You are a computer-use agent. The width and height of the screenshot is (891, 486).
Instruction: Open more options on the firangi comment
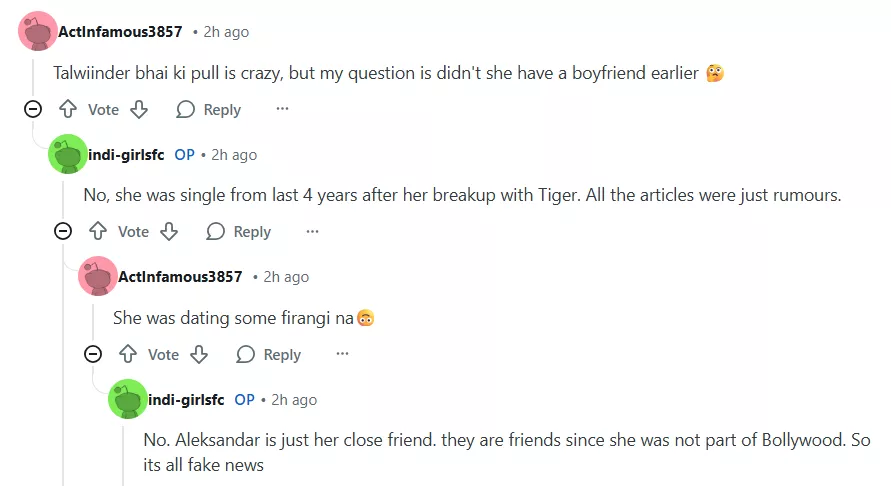[x=342, y=354]
